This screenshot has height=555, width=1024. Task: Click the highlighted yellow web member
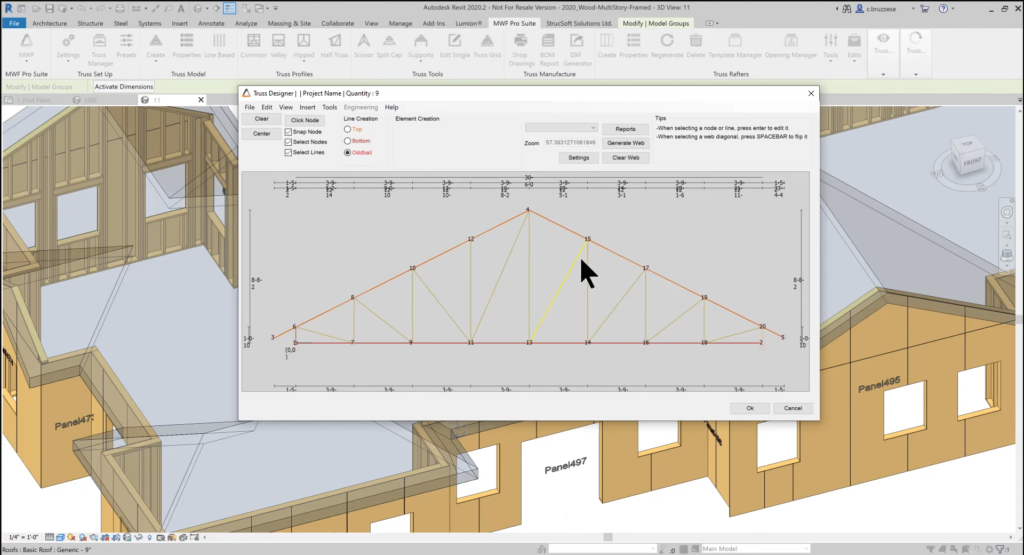point(557,293)
